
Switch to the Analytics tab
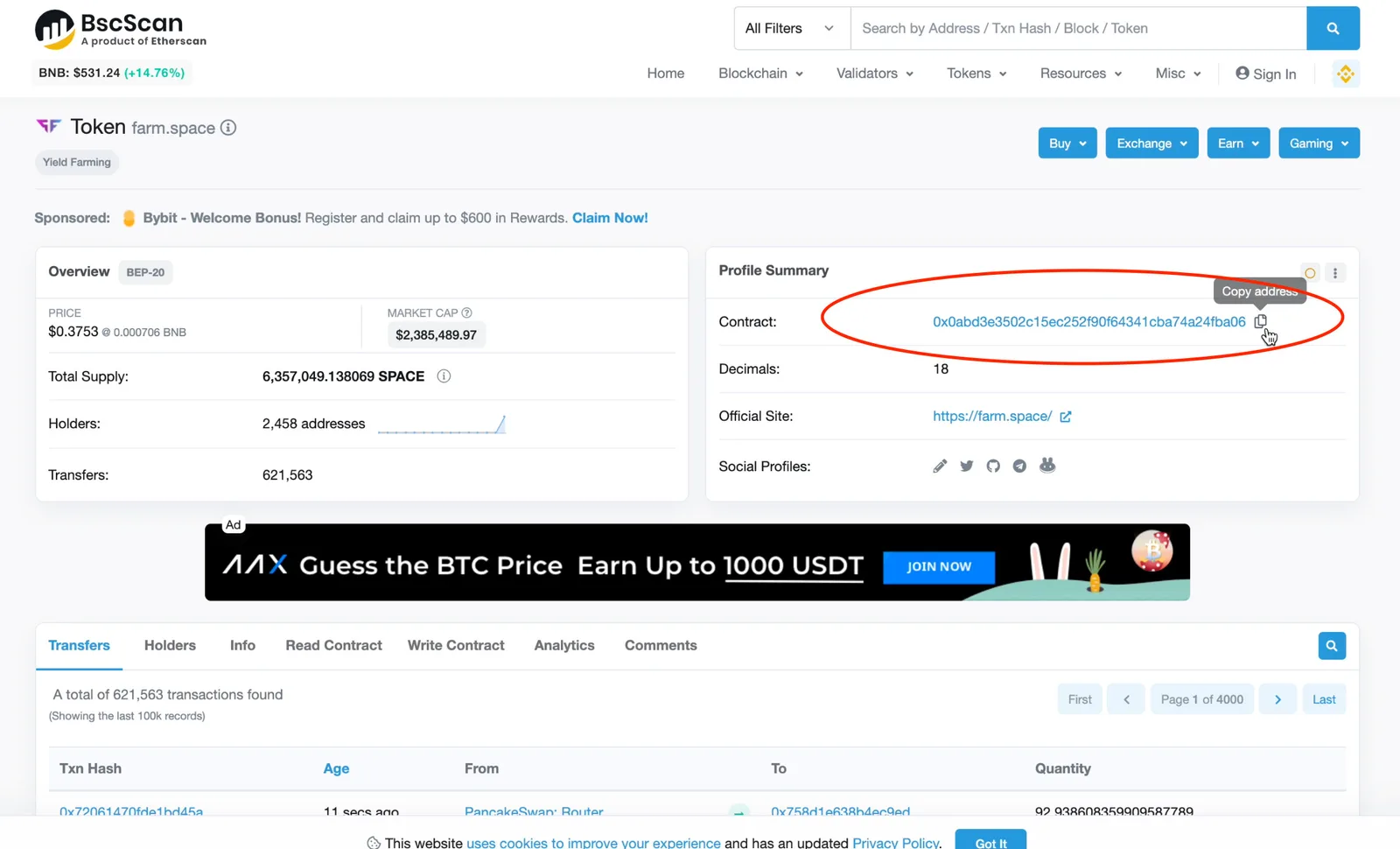click(x=564, y=646)
